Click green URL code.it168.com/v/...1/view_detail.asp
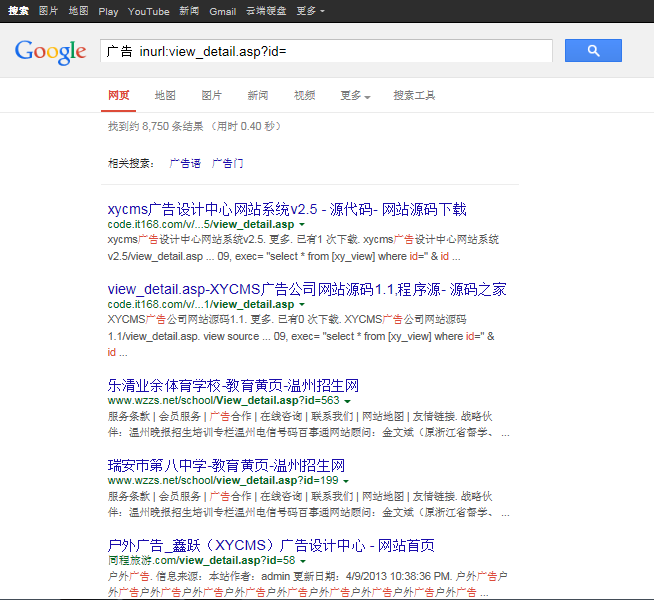654x600 pixels. [201, 304]
